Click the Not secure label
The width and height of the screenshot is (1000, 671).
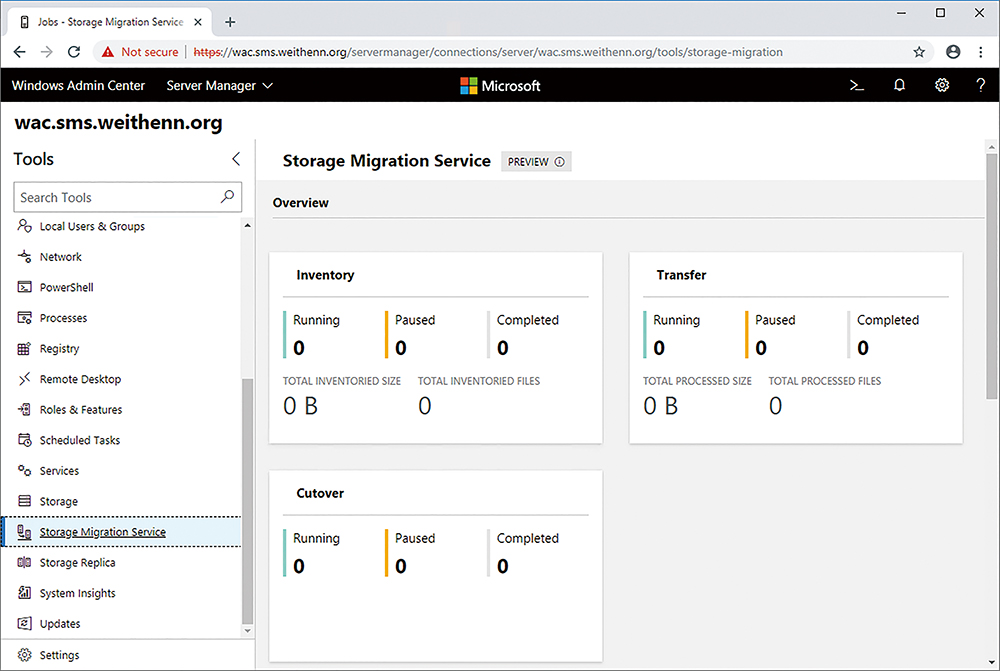pos(150,52)
